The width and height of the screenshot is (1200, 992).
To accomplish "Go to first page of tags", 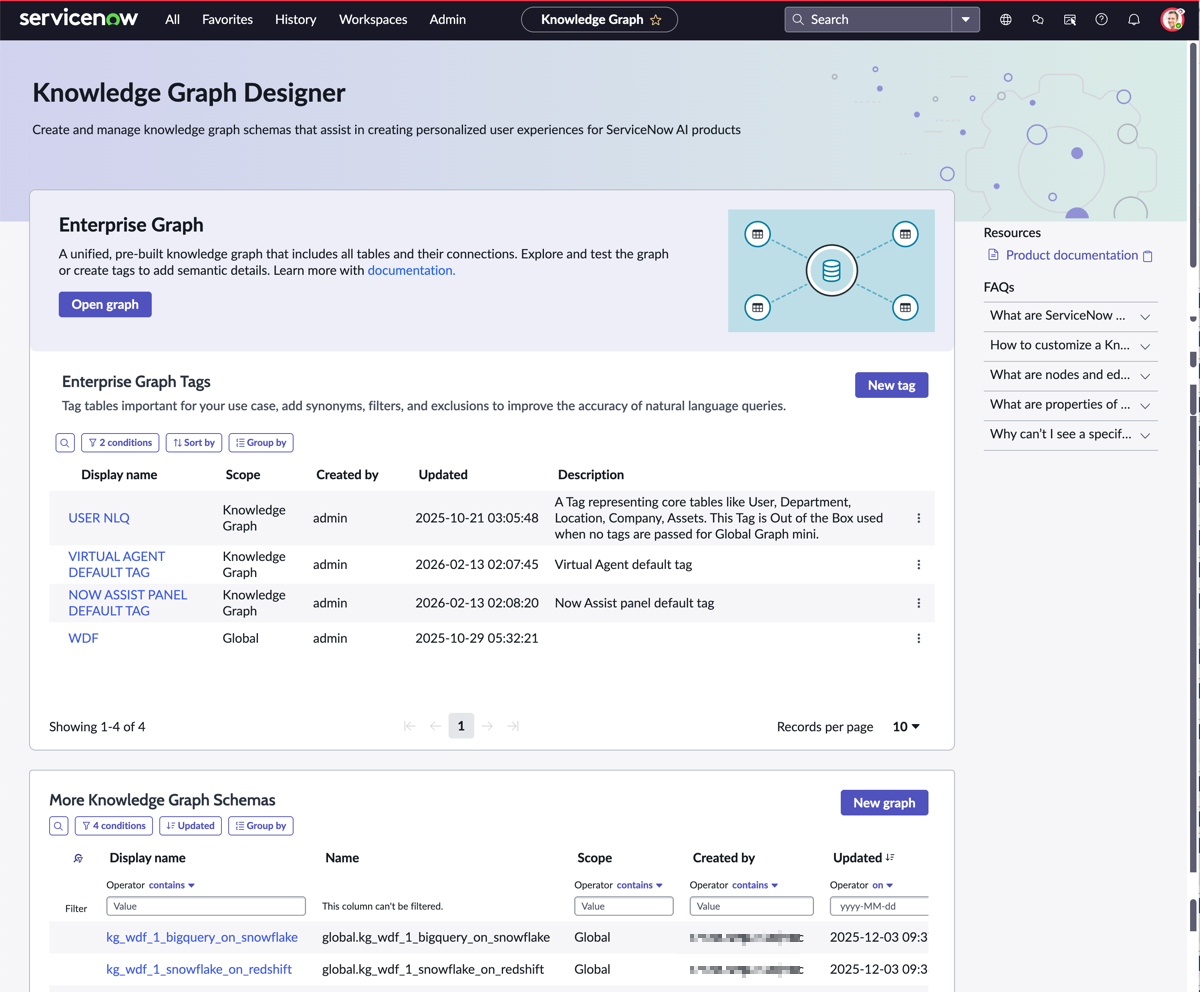I will click(409, 726).
